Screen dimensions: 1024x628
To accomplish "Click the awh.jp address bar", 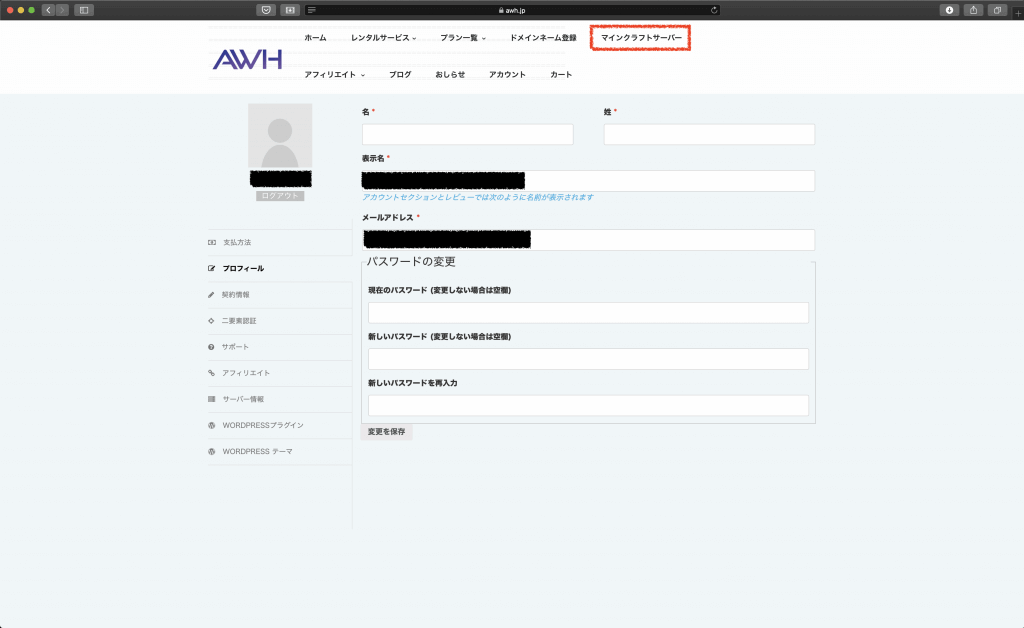I will [512, 10].
